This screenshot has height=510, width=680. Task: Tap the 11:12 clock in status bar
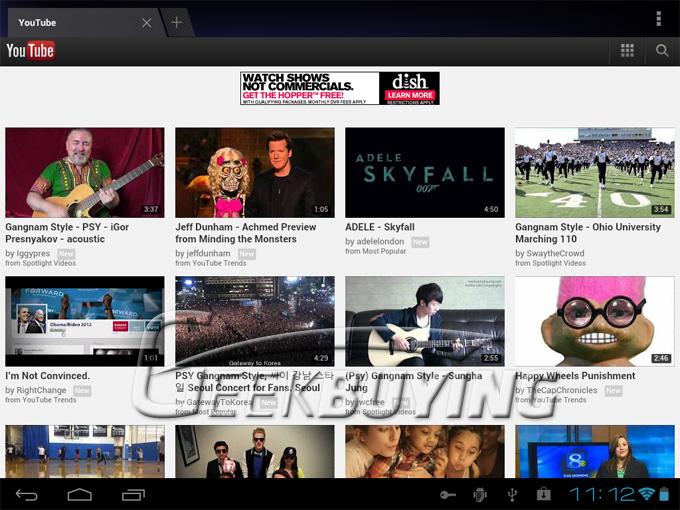[602, 494]
